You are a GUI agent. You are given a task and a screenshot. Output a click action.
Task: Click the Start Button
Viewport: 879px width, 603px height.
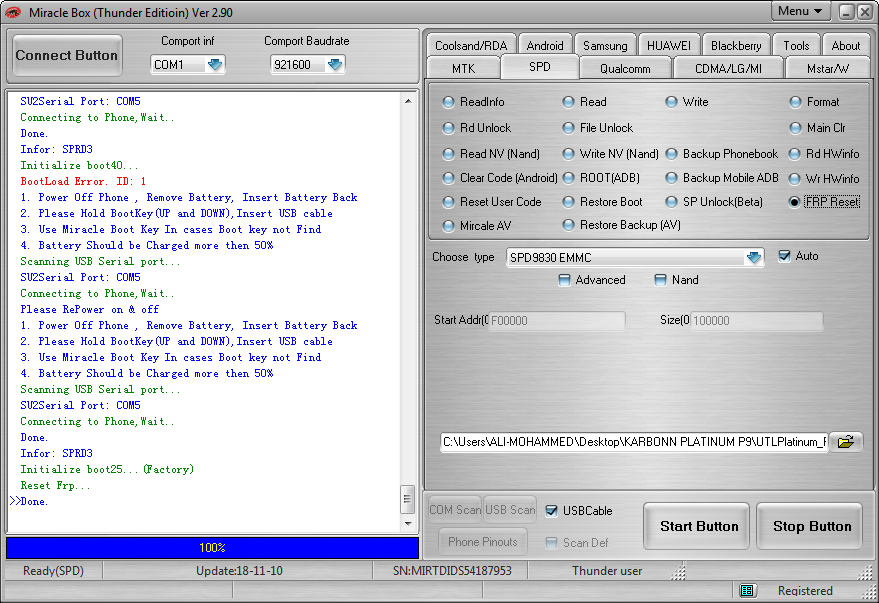(698, 526)
